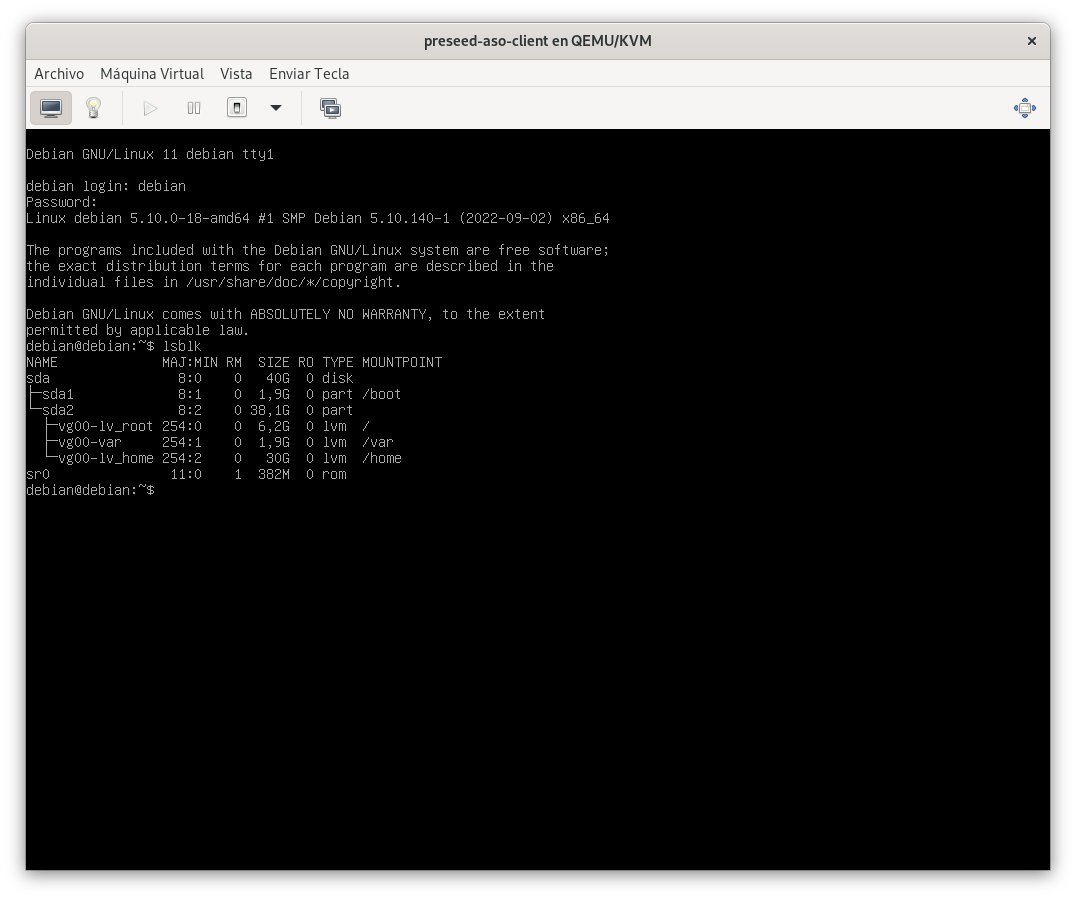Click the lsblk command text
The height and width of the screenshot is (899, 1076).
click(x=181, y=346)
